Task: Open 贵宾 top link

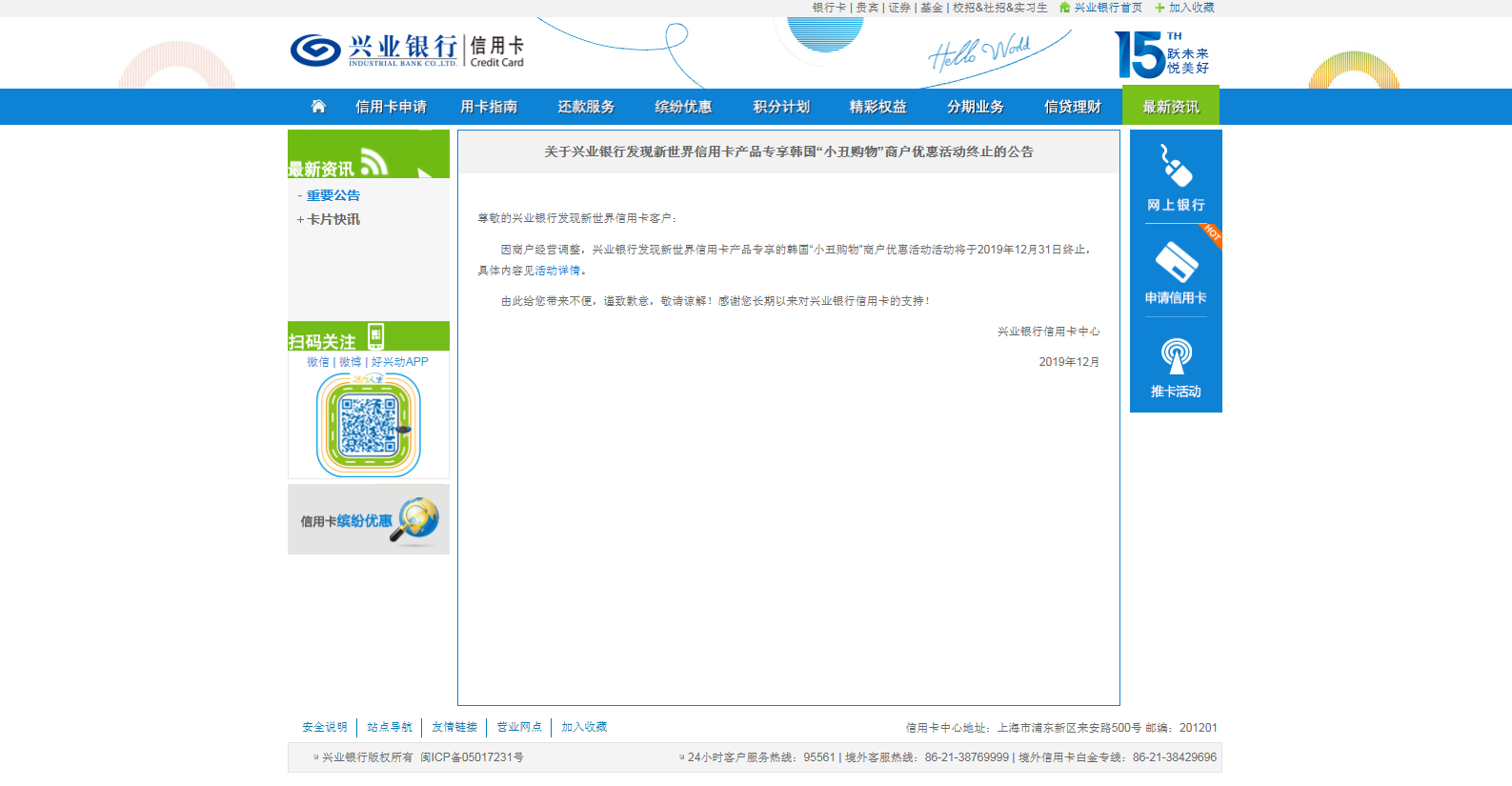Action: click(x=867, y=8)
